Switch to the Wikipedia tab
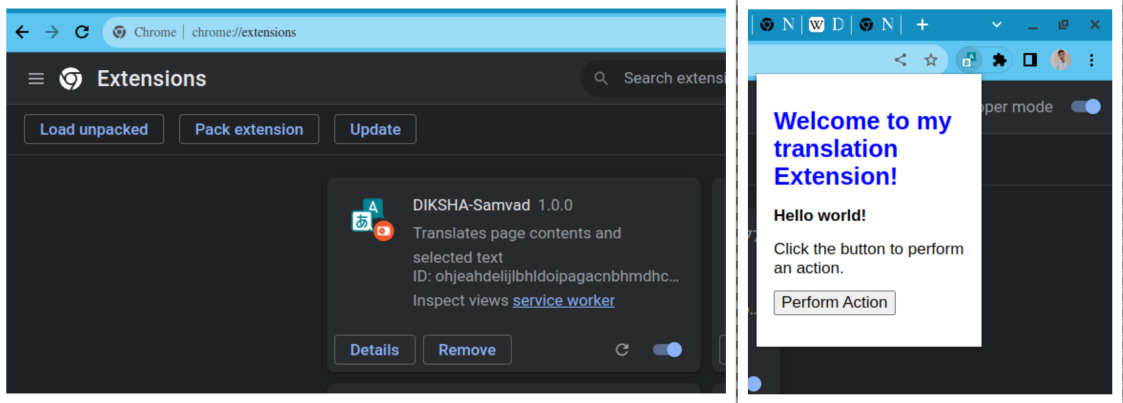The image size is (1123, 403). click(817, 24)
